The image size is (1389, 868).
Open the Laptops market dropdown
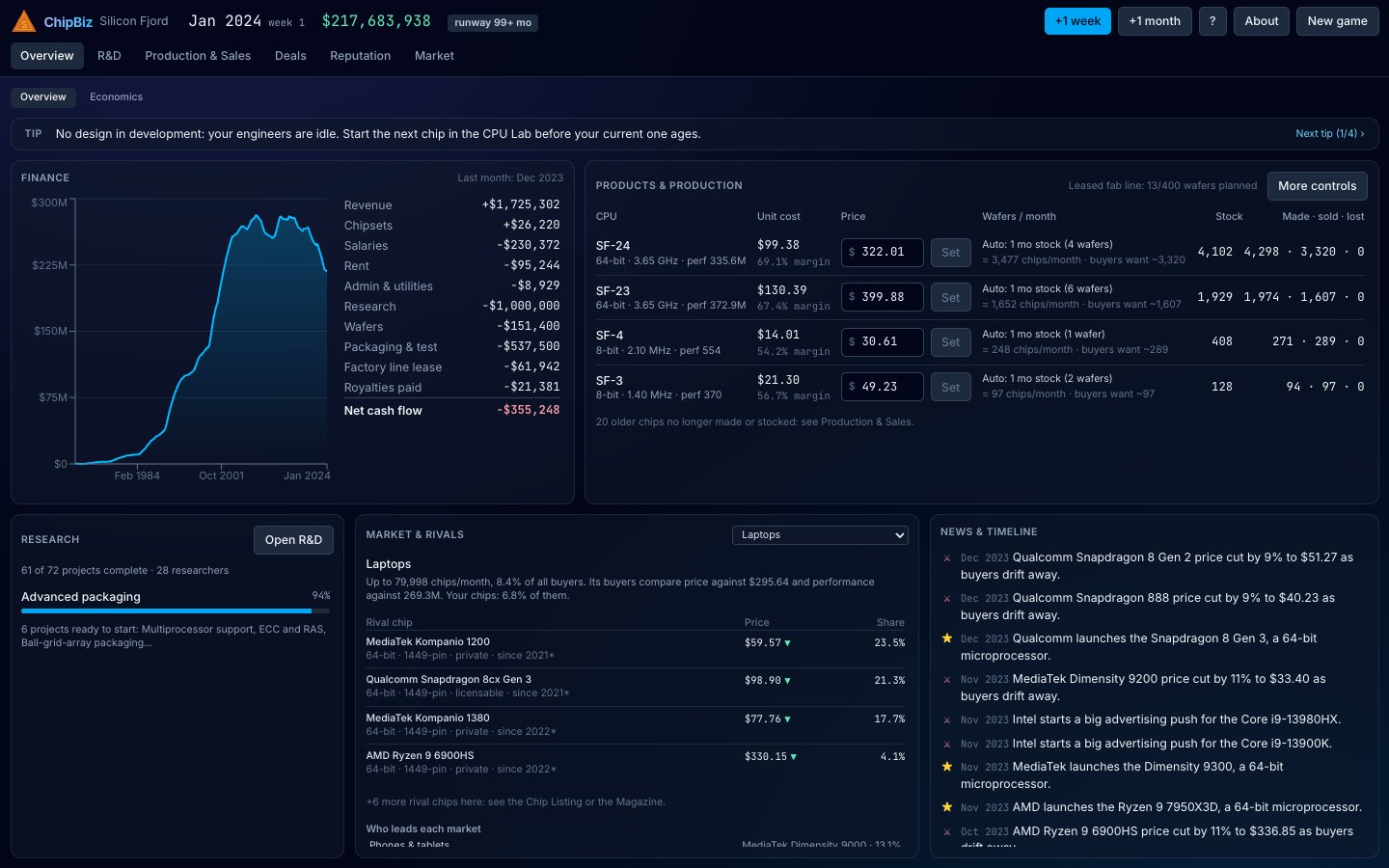(820, 535)
